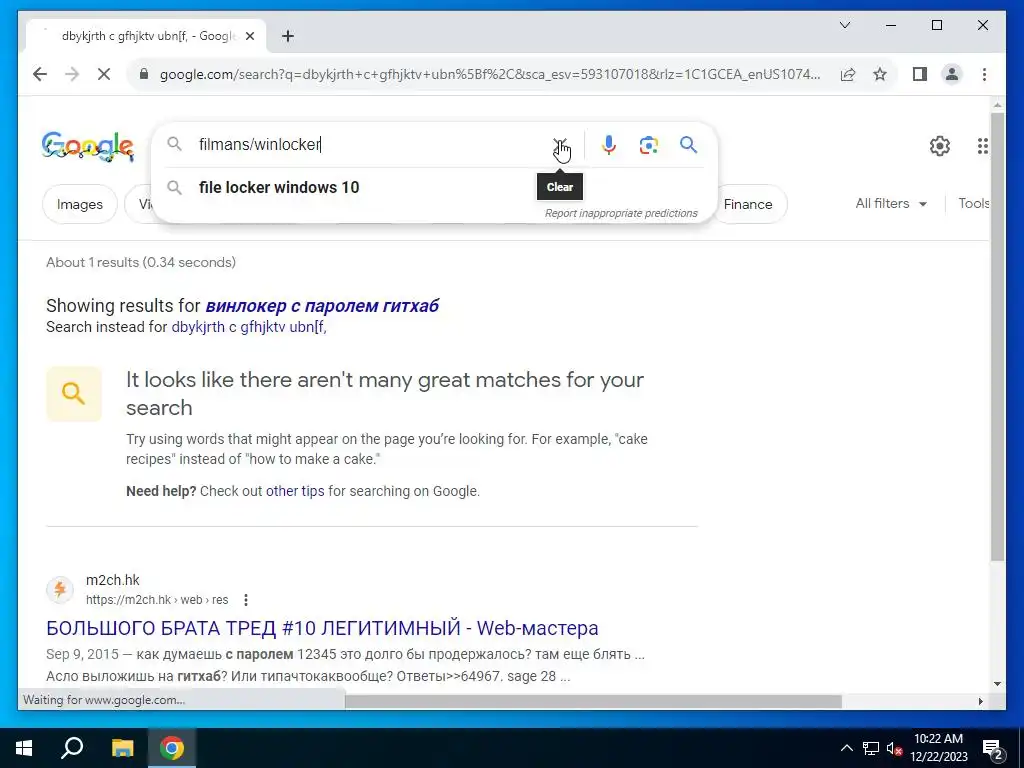Run the search with the magnifier button
This screenshot has width=1024, height=768.
click(x=688, y=144)
